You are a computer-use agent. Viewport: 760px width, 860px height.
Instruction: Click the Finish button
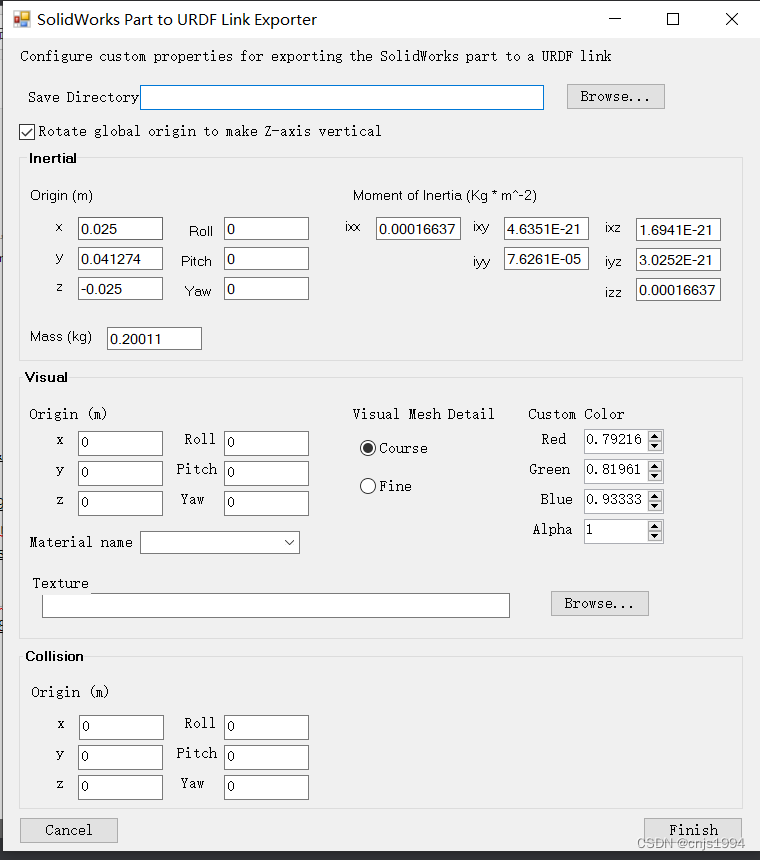[x=693, y=830]
